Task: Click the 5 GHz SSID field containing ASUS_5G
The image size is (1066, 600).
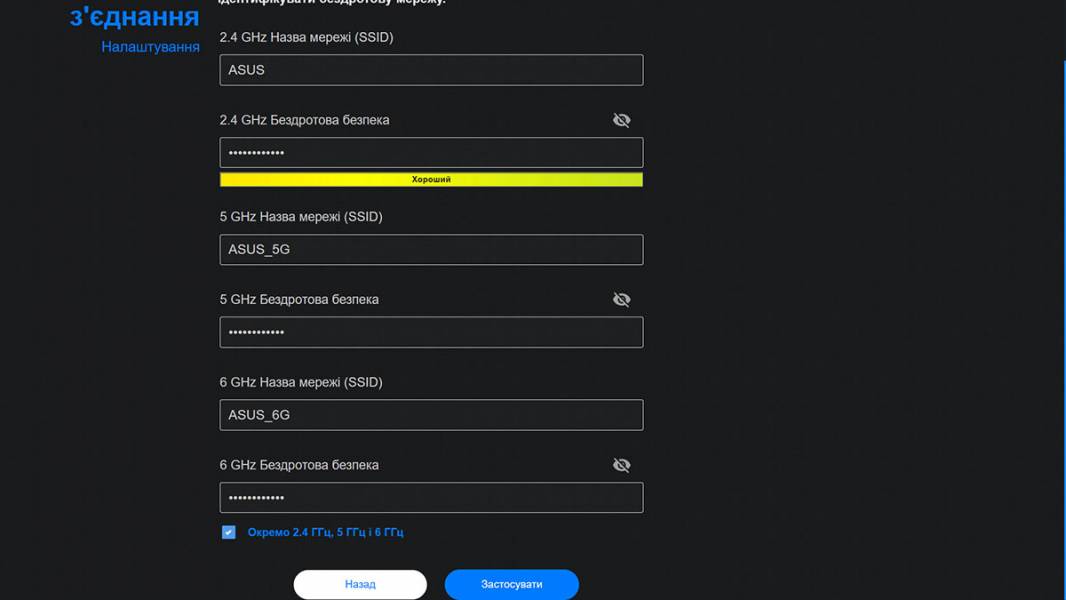Action: click(x=431, y=249)
